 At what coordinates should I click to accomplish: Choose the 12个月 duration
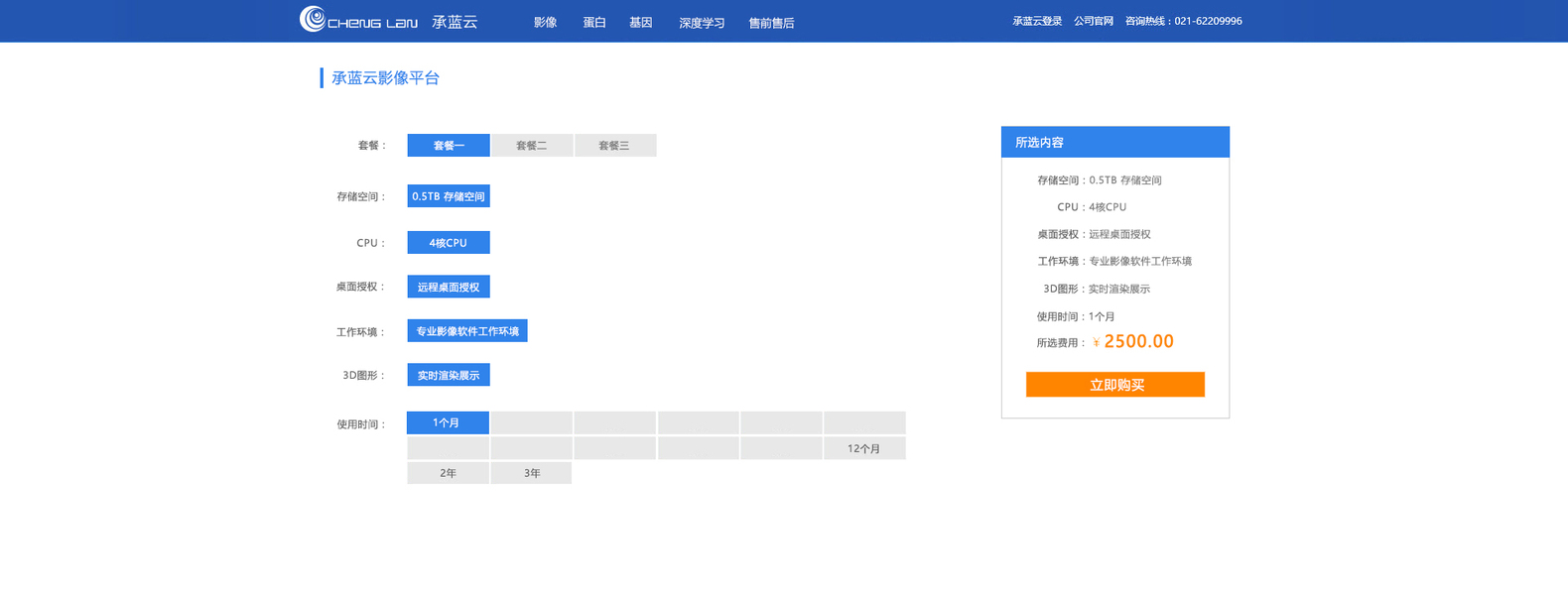pyautogui.click(x=863, y=449)
